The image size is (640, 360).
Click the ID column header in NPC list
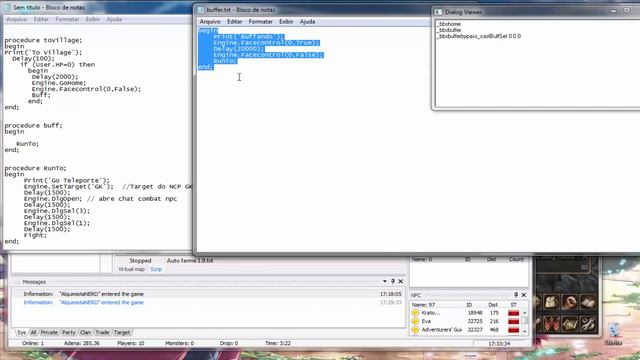[x=469, y=305]
